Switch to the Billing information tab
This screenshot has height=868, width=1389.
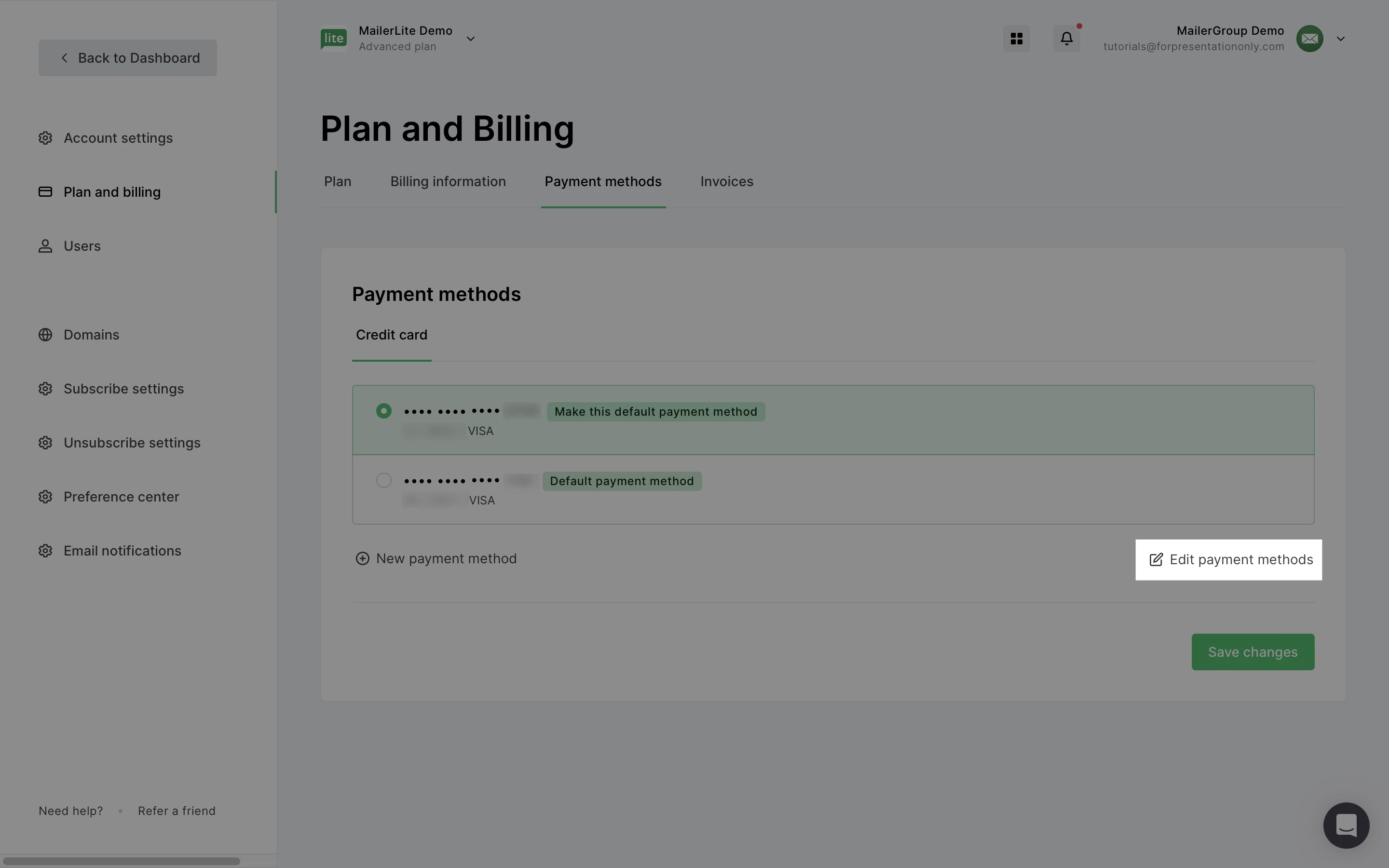[x=448, y=182]
